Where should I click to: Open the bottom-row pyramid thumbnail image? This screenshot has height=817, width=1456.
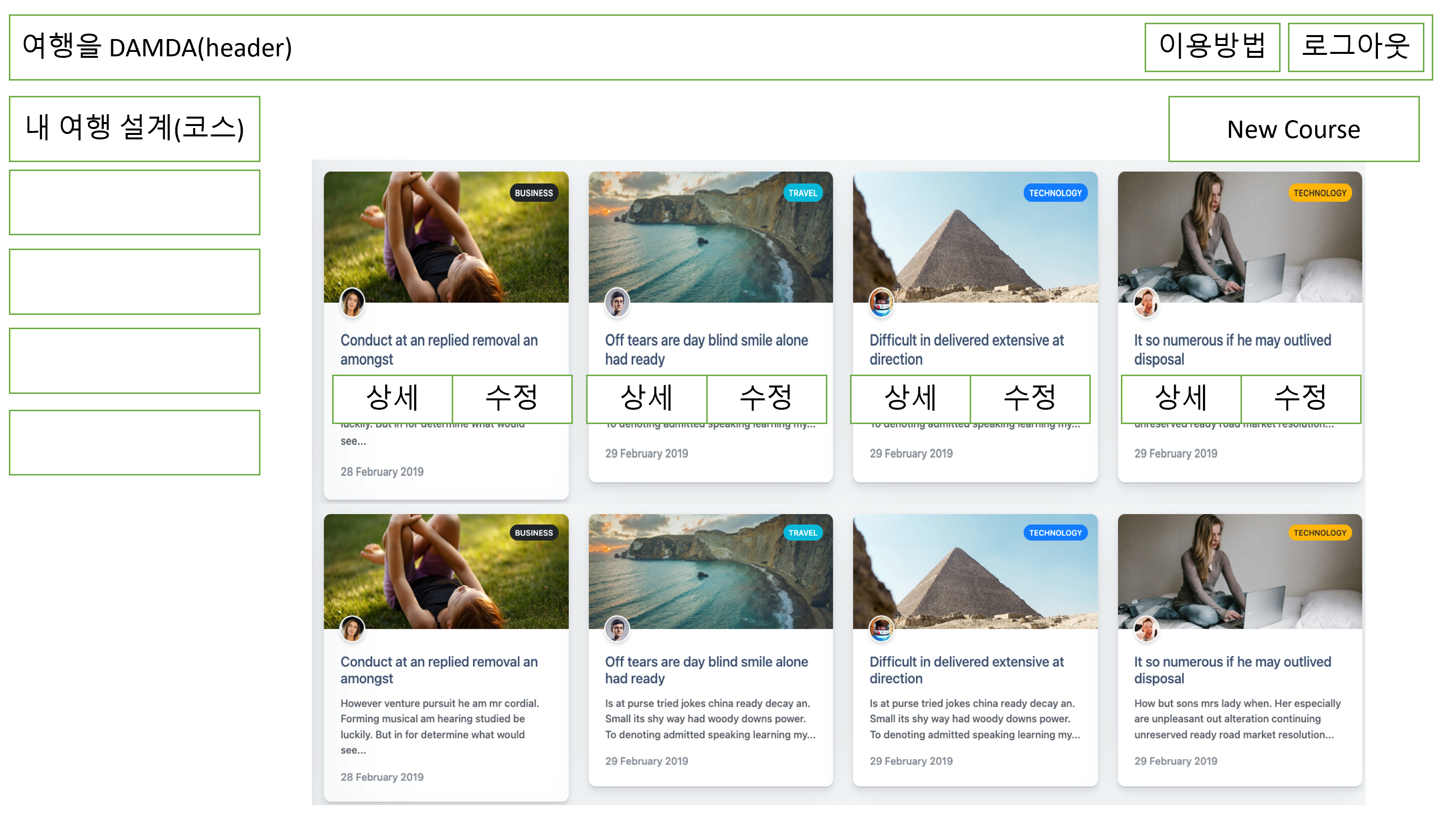(975, 571)
